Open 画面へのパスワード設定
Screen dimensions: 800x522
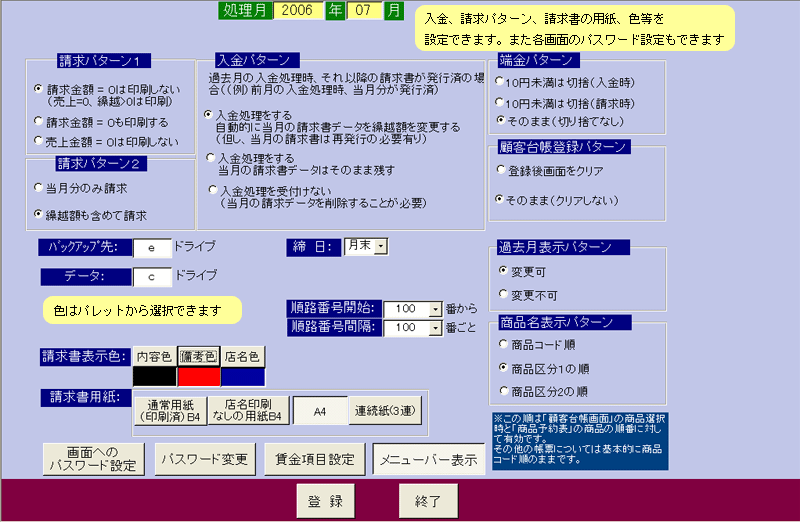coord(93,459)
